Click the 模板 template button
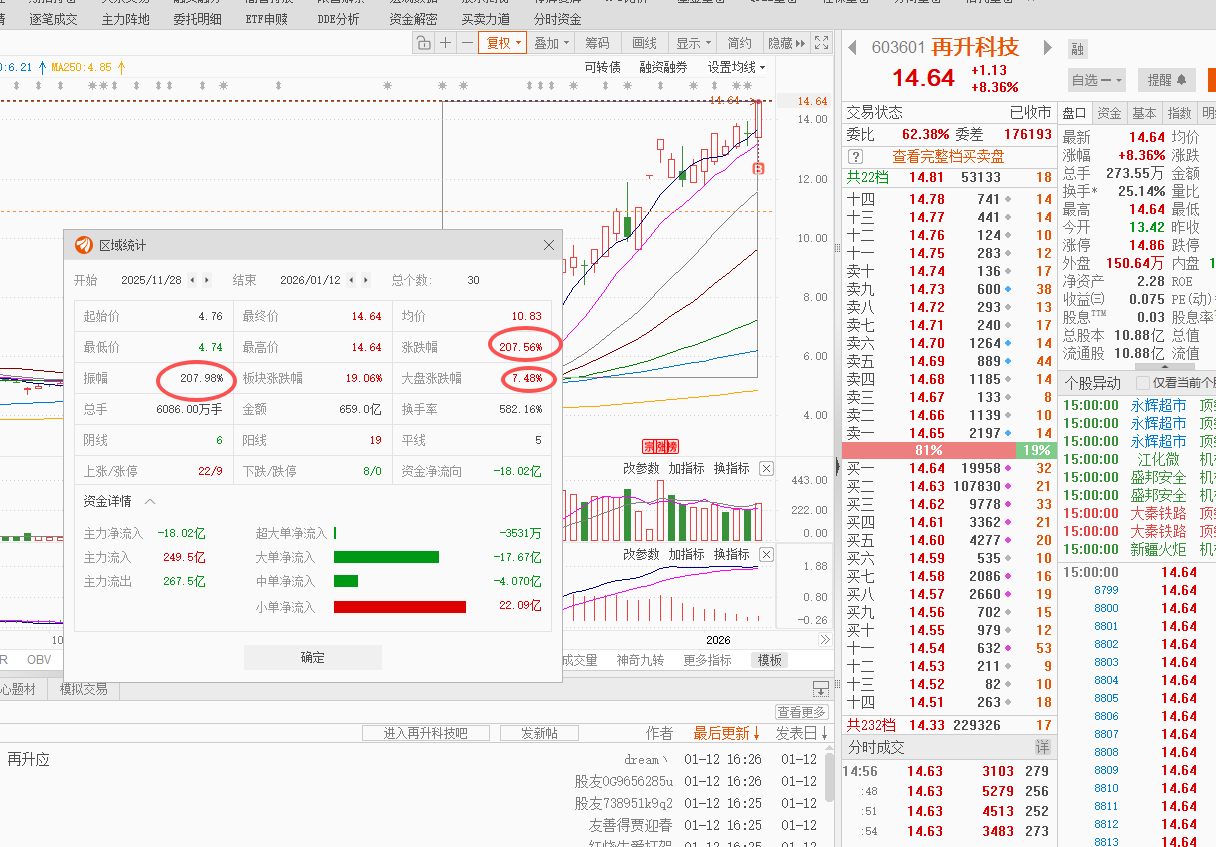The width and height of the screenshot is (1216, 847). 770,660
